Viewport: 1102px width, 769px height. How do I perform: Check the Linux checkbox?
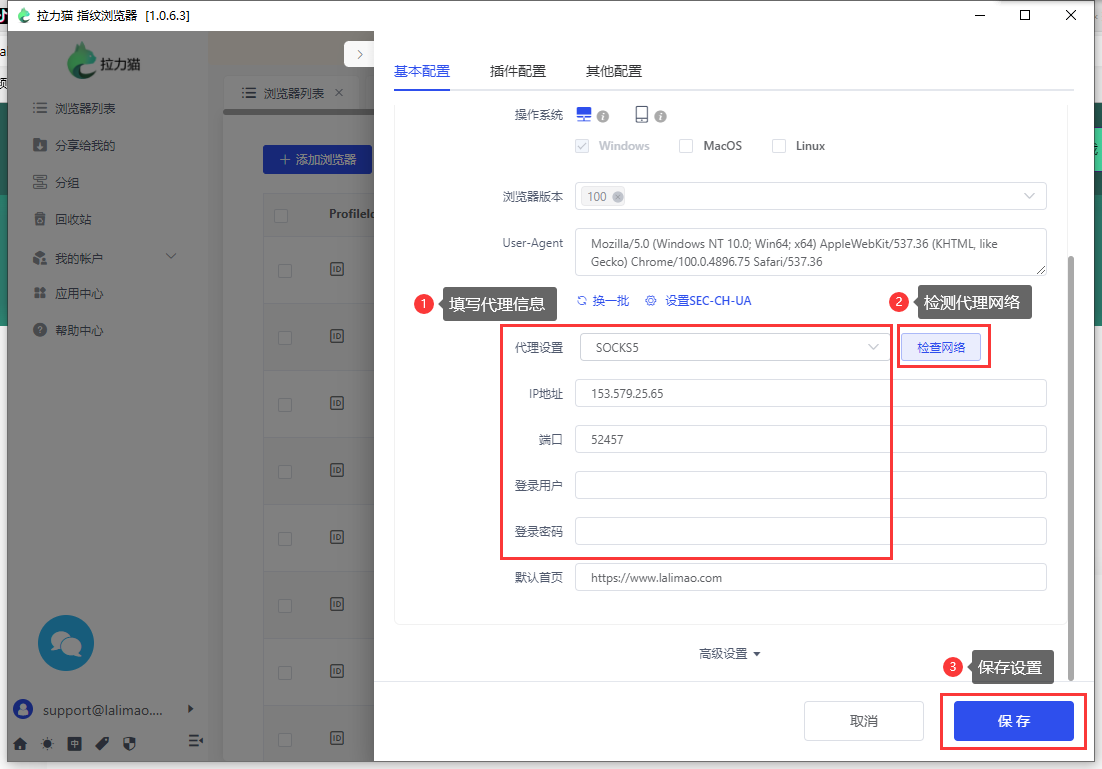coord(779,146)
